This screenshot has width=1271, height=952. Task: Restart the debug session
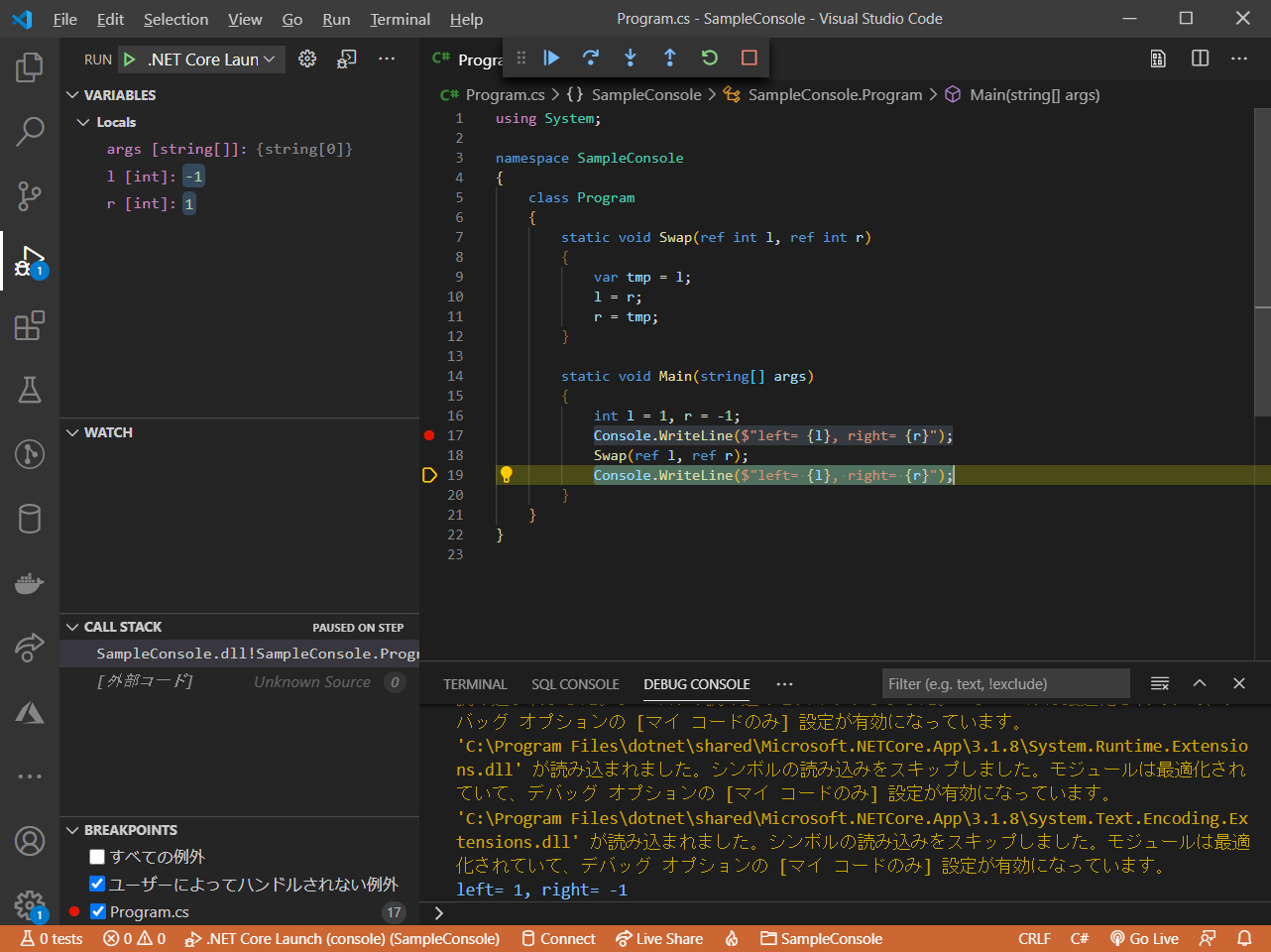click(x=710, y=58)
